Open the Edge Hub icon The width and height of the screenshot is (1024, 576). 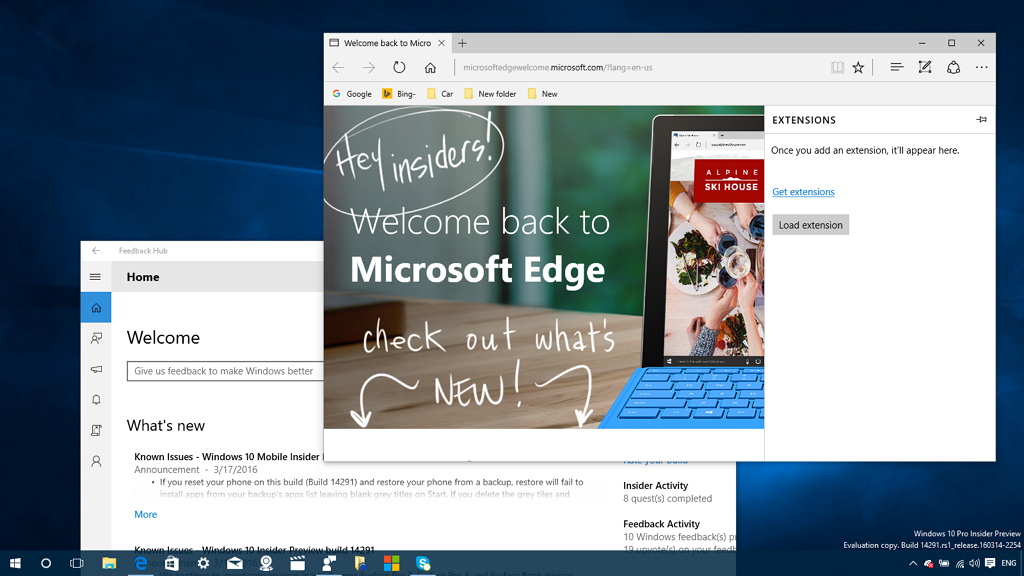(897, 67)
